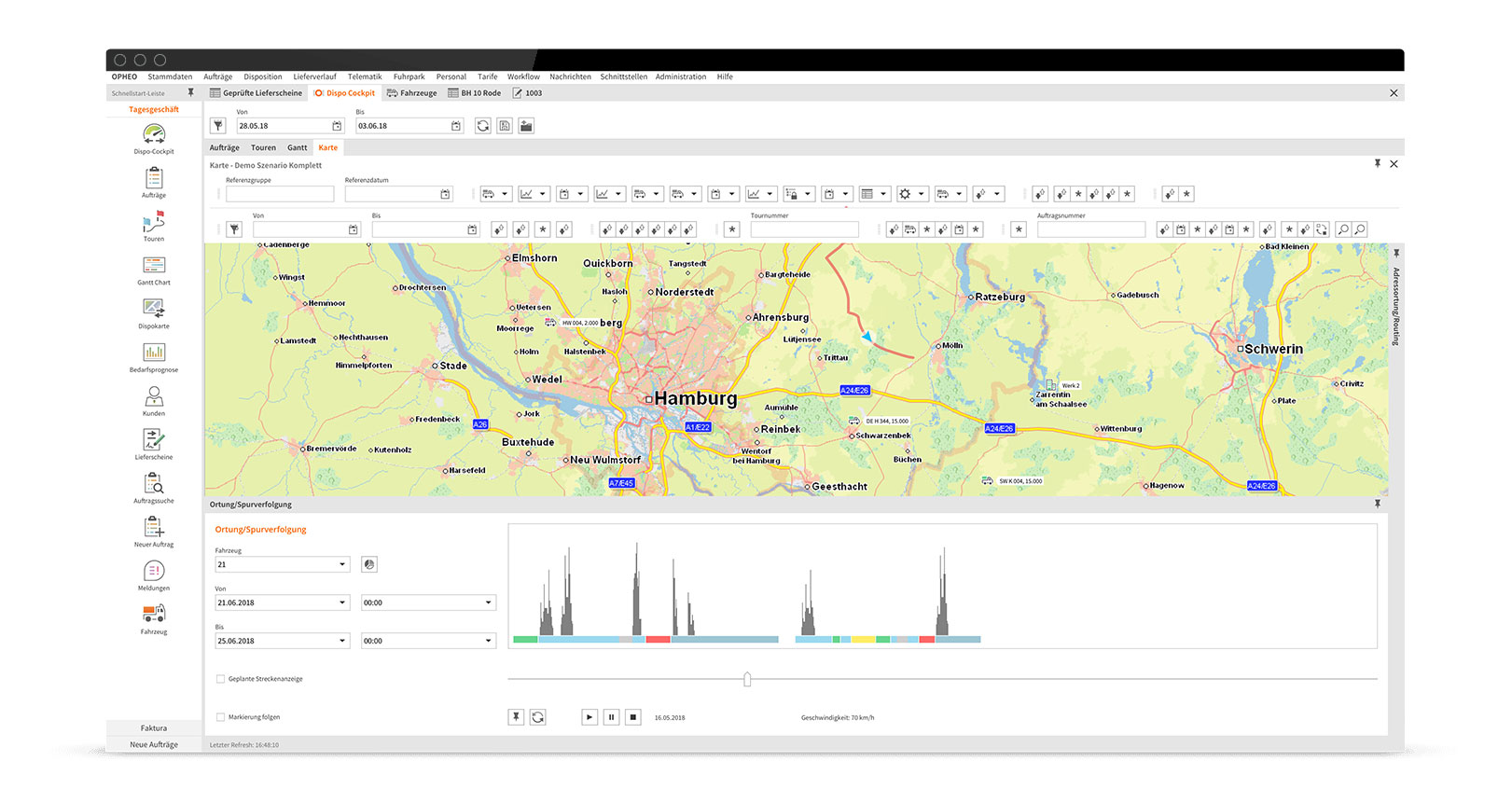Expand the gear settings dropdown arrow

pyautogui.click(x=921, y=194)
